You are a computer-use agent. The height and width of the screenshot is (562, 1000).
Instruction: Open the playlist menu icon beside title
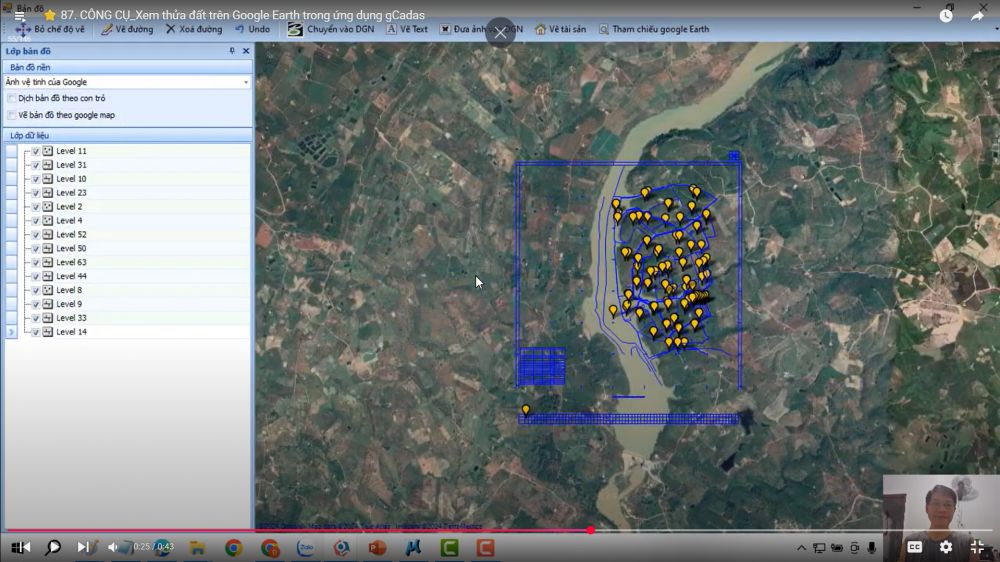pyautogui.click(x=20, y=16)
